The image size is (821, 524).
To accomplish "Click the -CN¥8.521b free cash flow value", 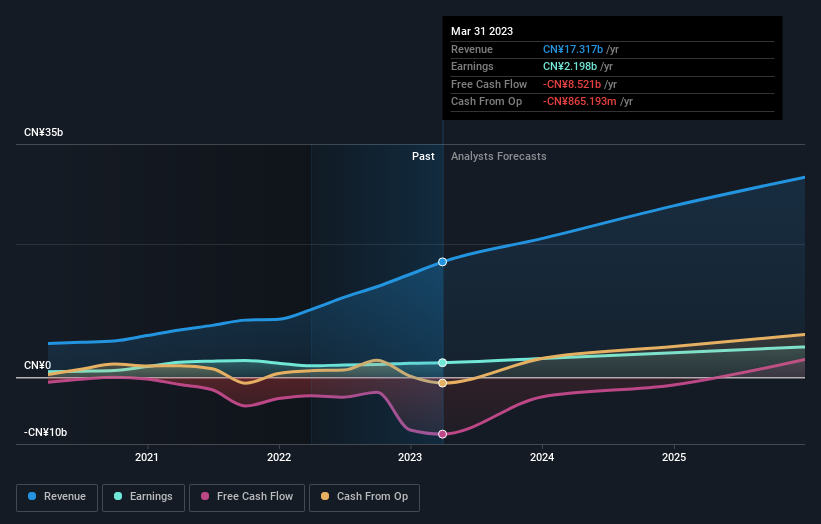I will [572, 84].
